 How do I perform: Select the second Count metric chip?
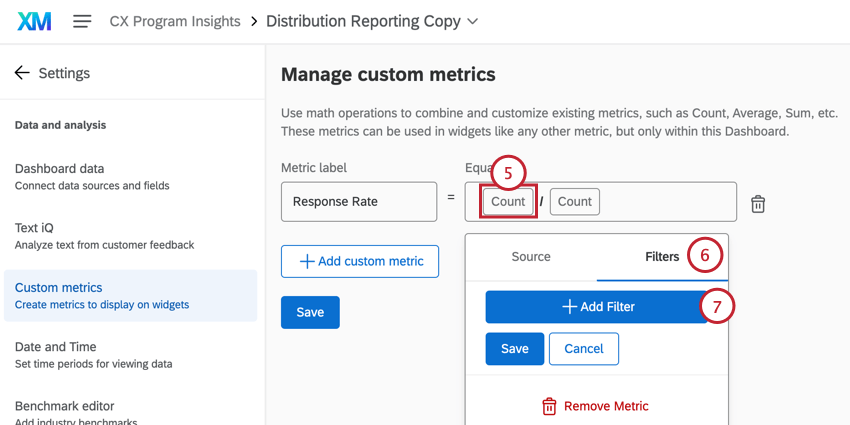[x=574, y=201]
